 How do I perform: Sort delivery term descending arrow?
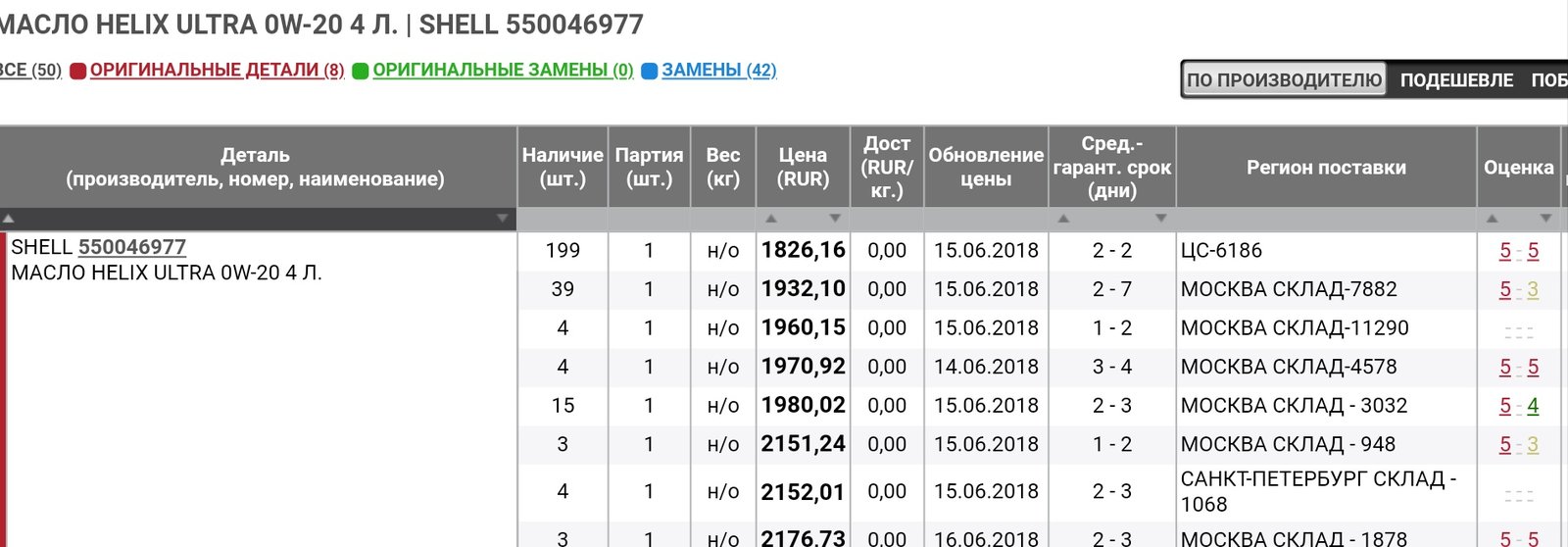point(1161,219)
